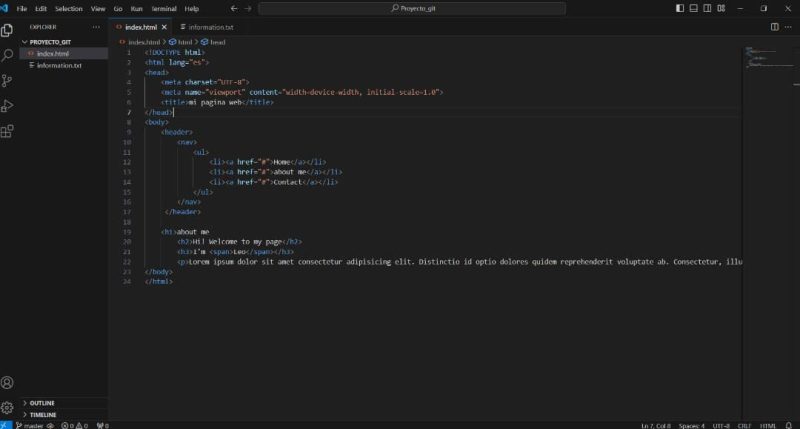Screen dimensions: 800x429
Task: Open the Terminal menu
Action: tap(163, 8)
